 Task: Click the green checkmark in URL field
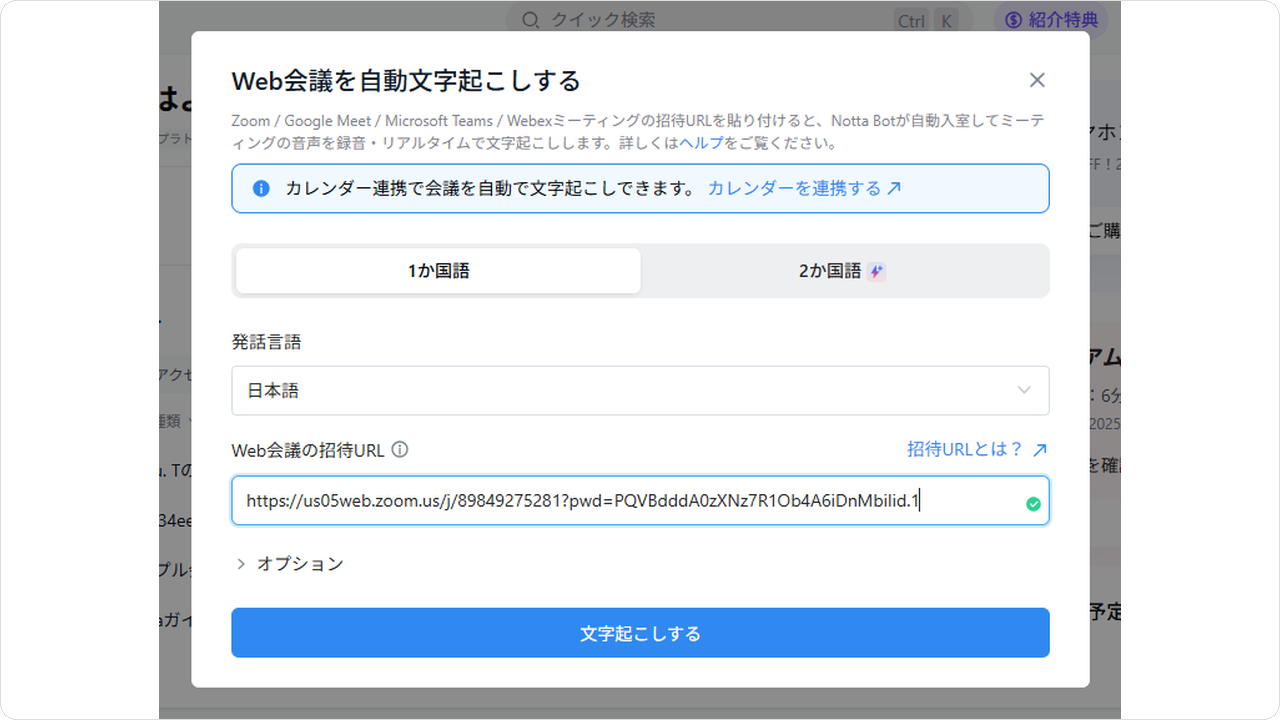point(1033,504)
